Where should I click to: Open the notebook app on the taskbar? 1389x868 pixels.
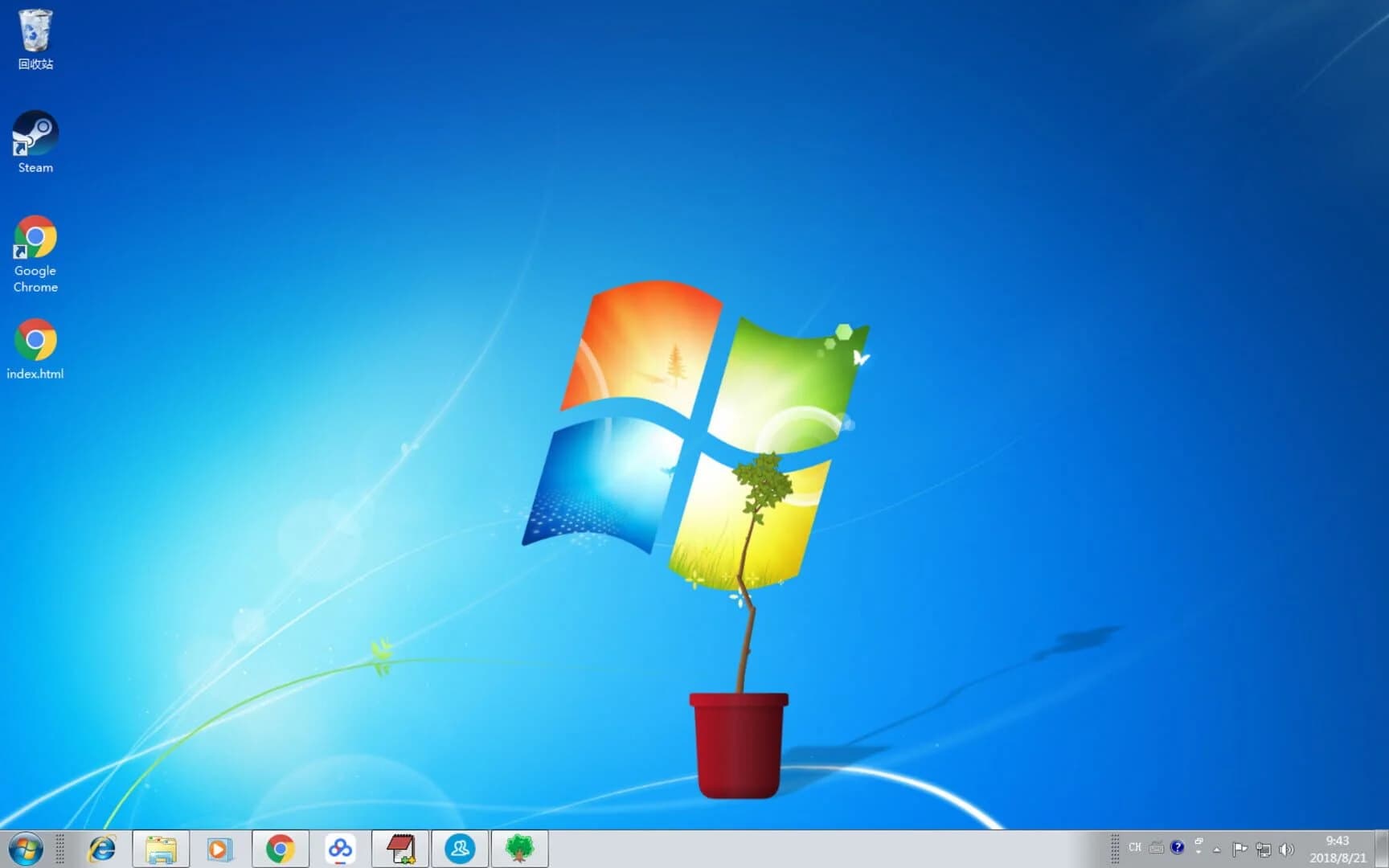(399, 848)
